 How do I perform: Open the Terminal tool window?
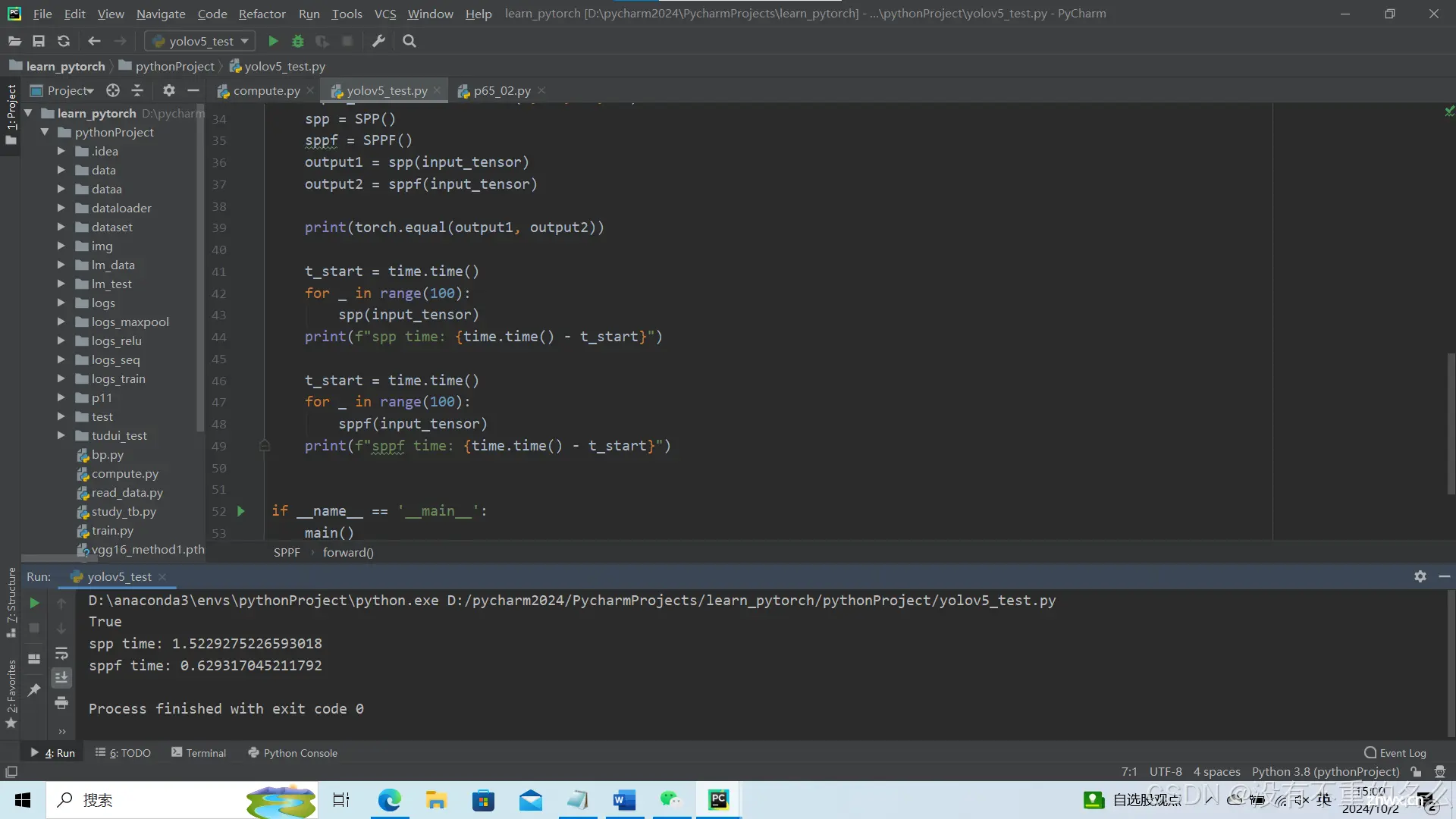[x=199, y=753]
